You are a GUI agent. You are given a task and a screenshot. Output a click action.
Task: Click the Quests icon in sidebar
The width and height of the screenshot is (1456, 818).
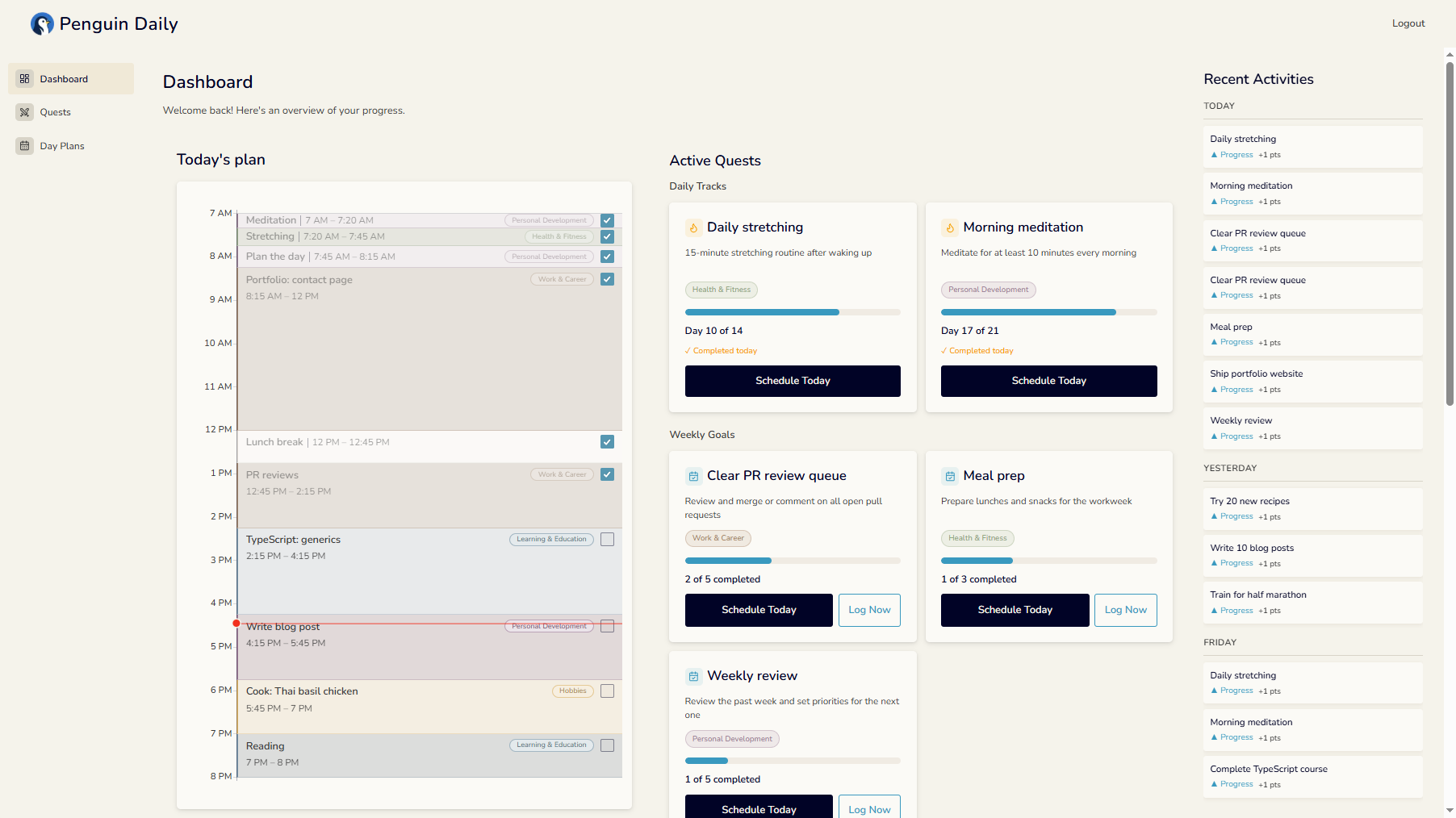point(25,112)
